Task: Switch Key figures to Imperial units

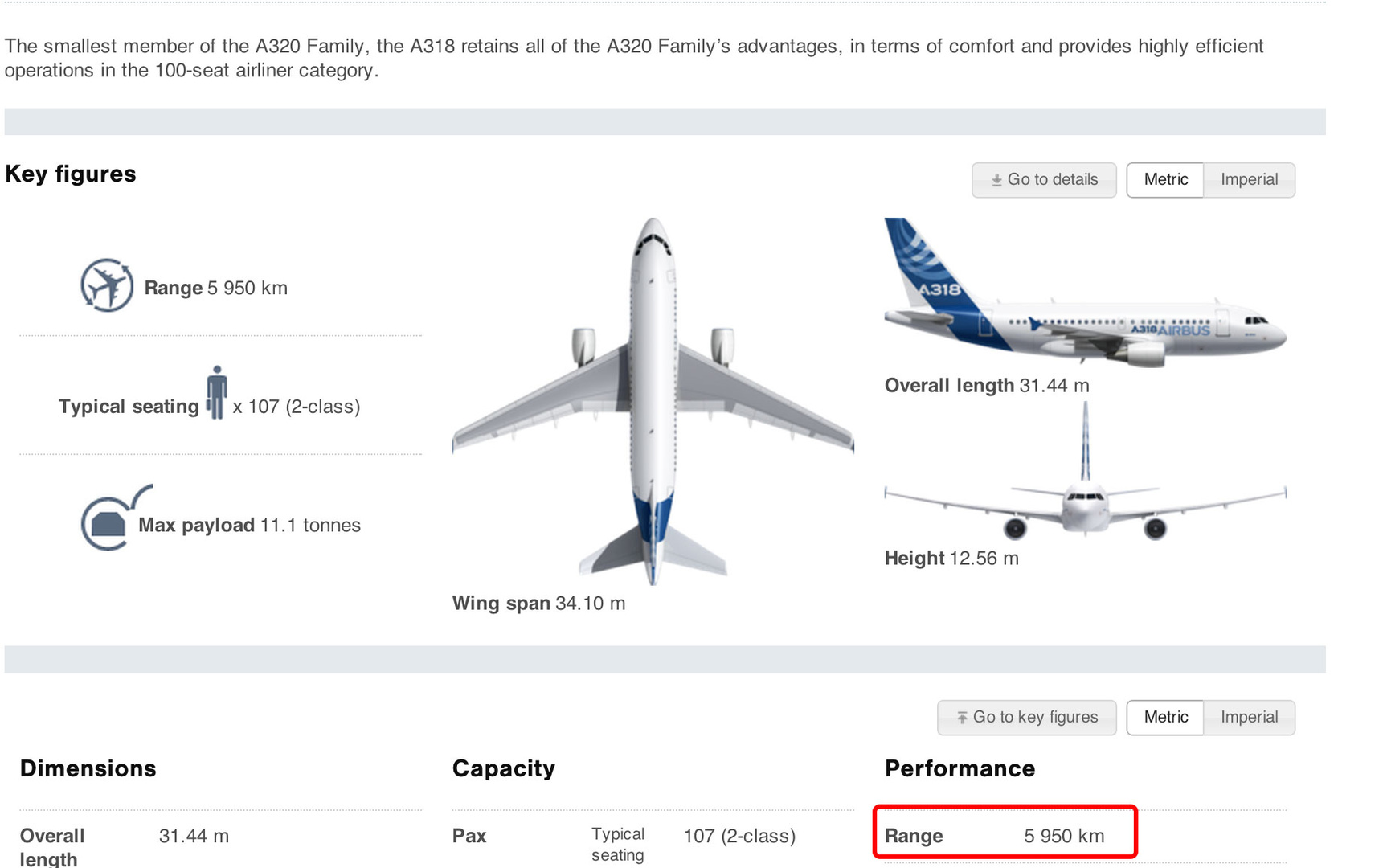Action: (x=1249, y=179)
